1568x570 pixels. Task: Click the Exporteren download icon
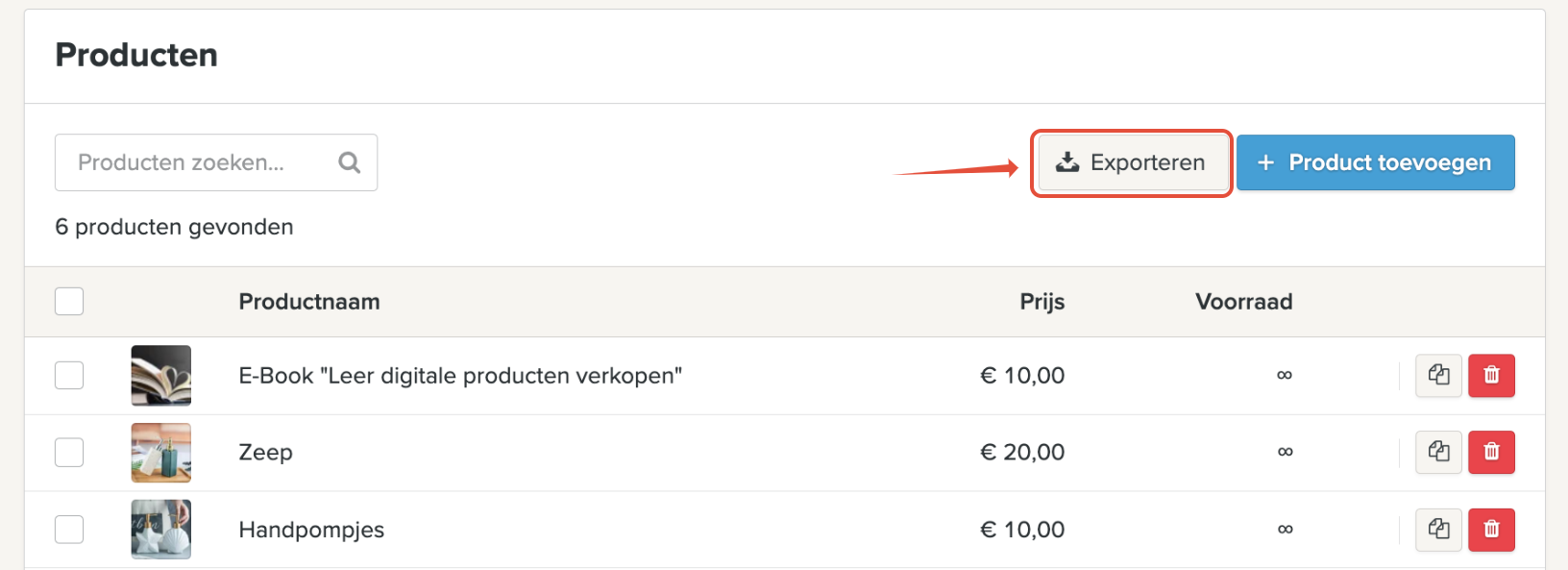1067,162
